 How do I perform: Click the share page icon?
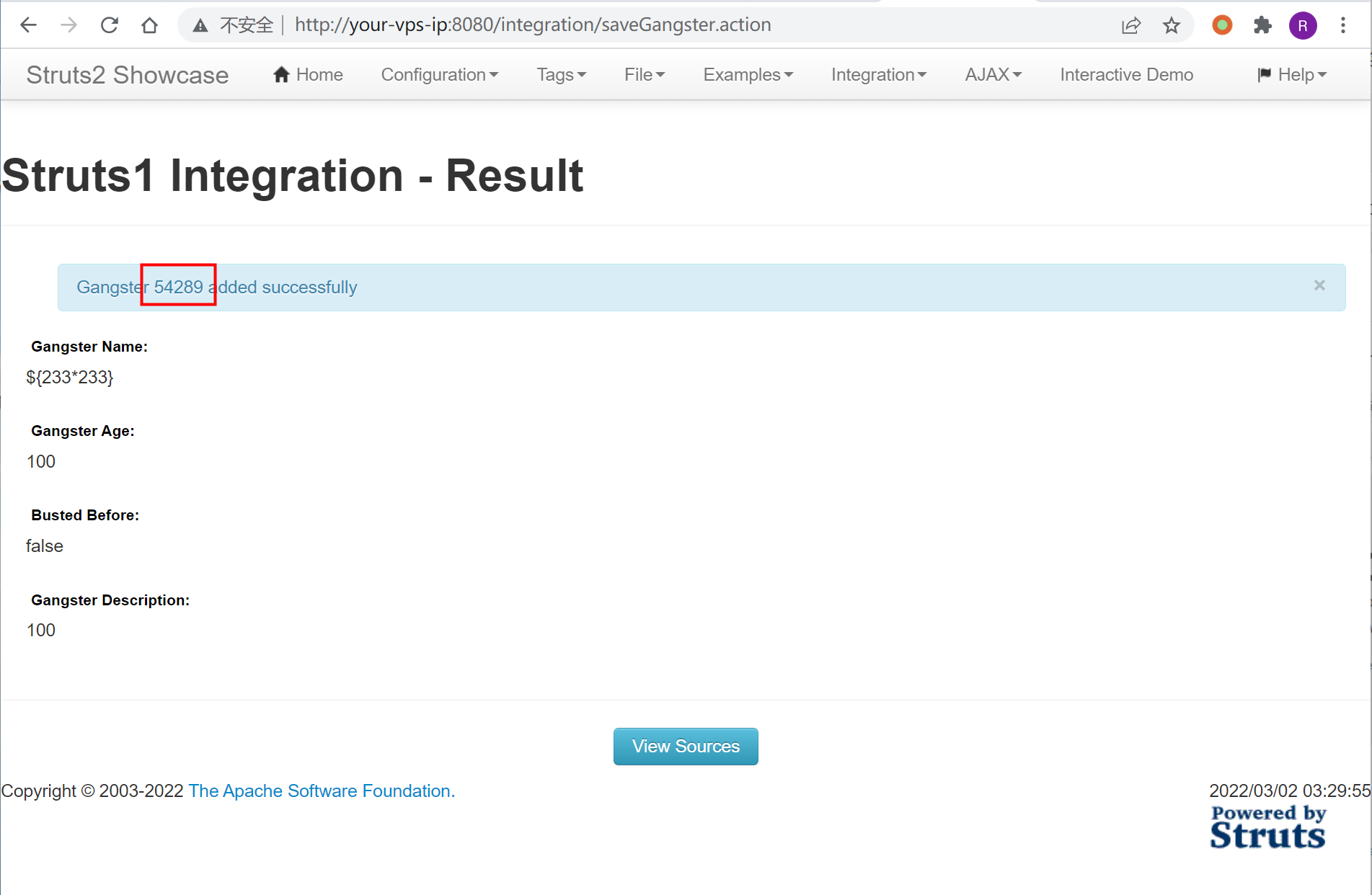[1130, 26]
